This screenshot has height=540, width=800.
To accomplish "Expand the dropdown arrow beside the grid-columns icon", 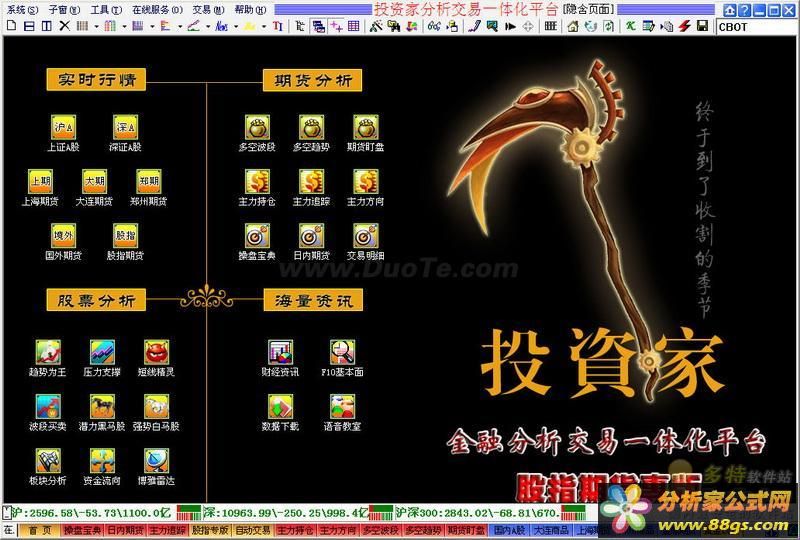I will coord(96,27).
